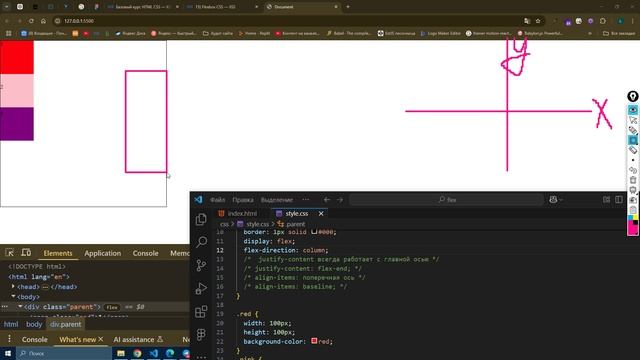
Task: Open the Выделение menu in VS Code
Action: (x=277, y=200)
